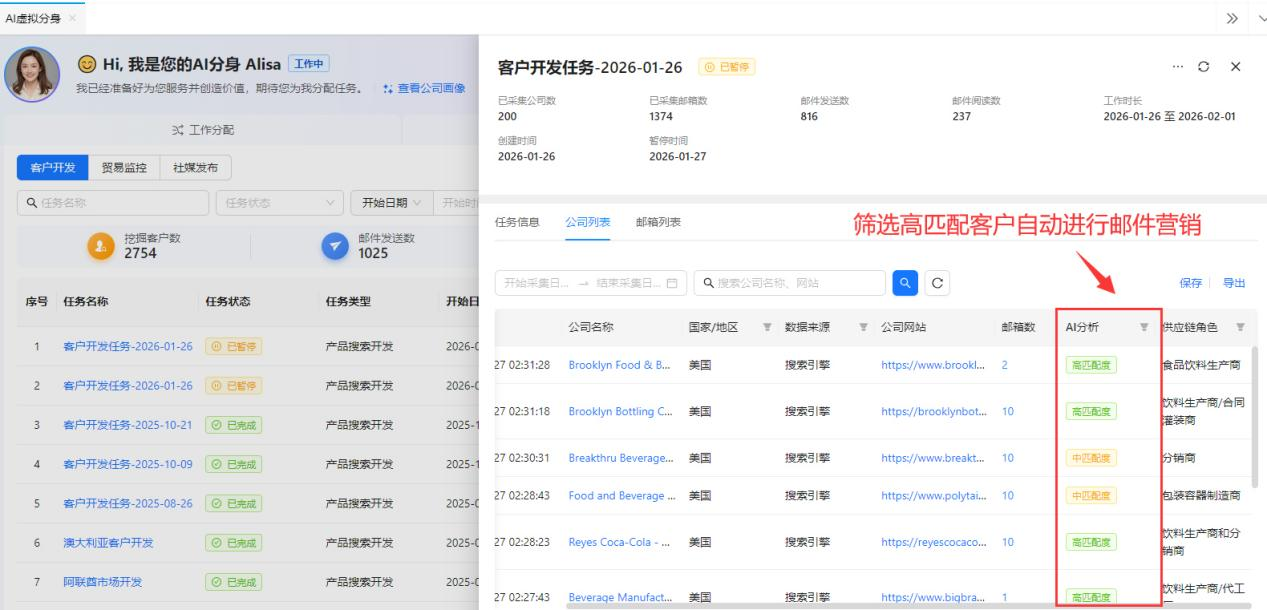This screenshot has width=1267, height=610.
Task: Open the three-dot more options menu
Action: (1177, 66)
